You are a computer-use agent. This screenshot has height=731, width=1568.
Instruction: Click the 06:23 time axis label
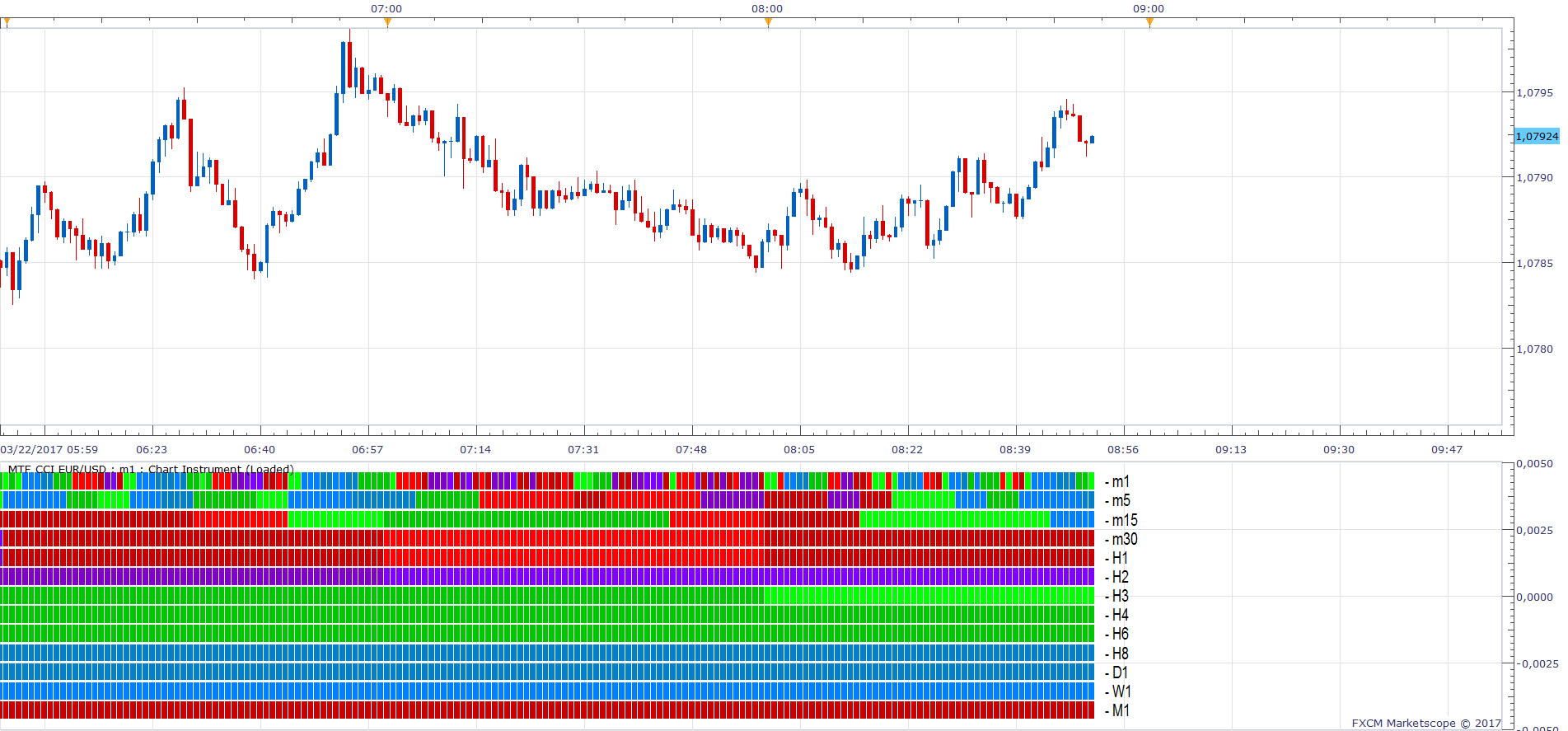tap(152, 449)
